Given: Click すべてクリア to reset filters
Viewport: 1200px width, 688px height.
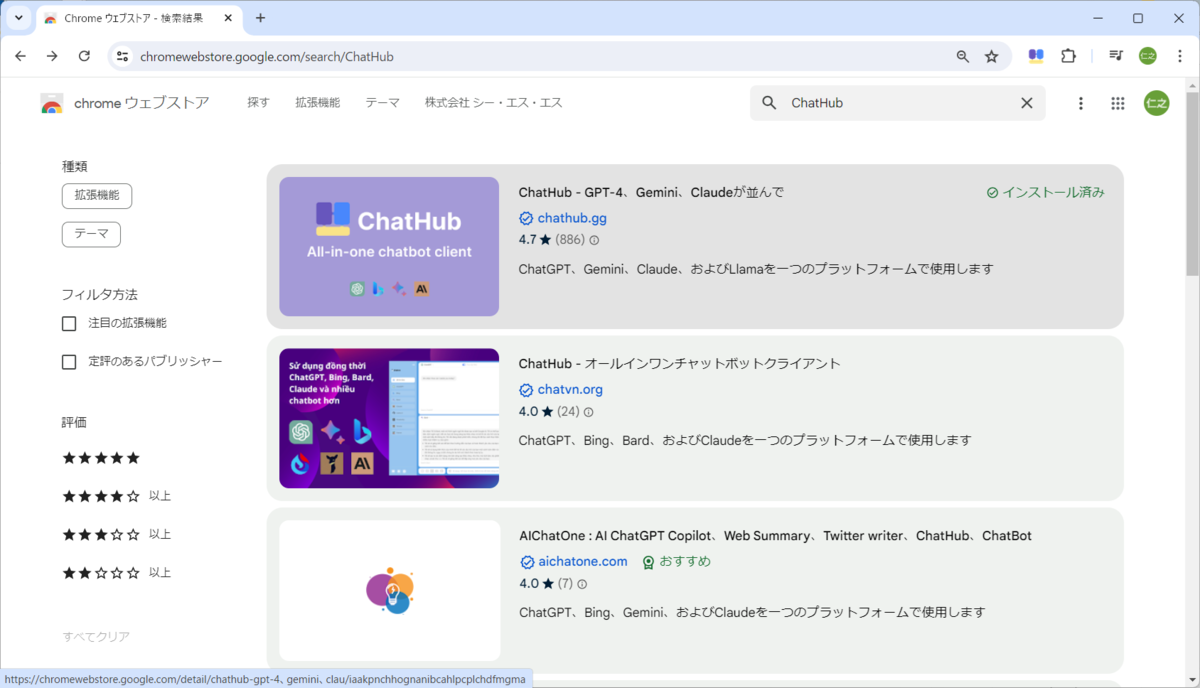Looking at the screenshot, I should (96, 637).
